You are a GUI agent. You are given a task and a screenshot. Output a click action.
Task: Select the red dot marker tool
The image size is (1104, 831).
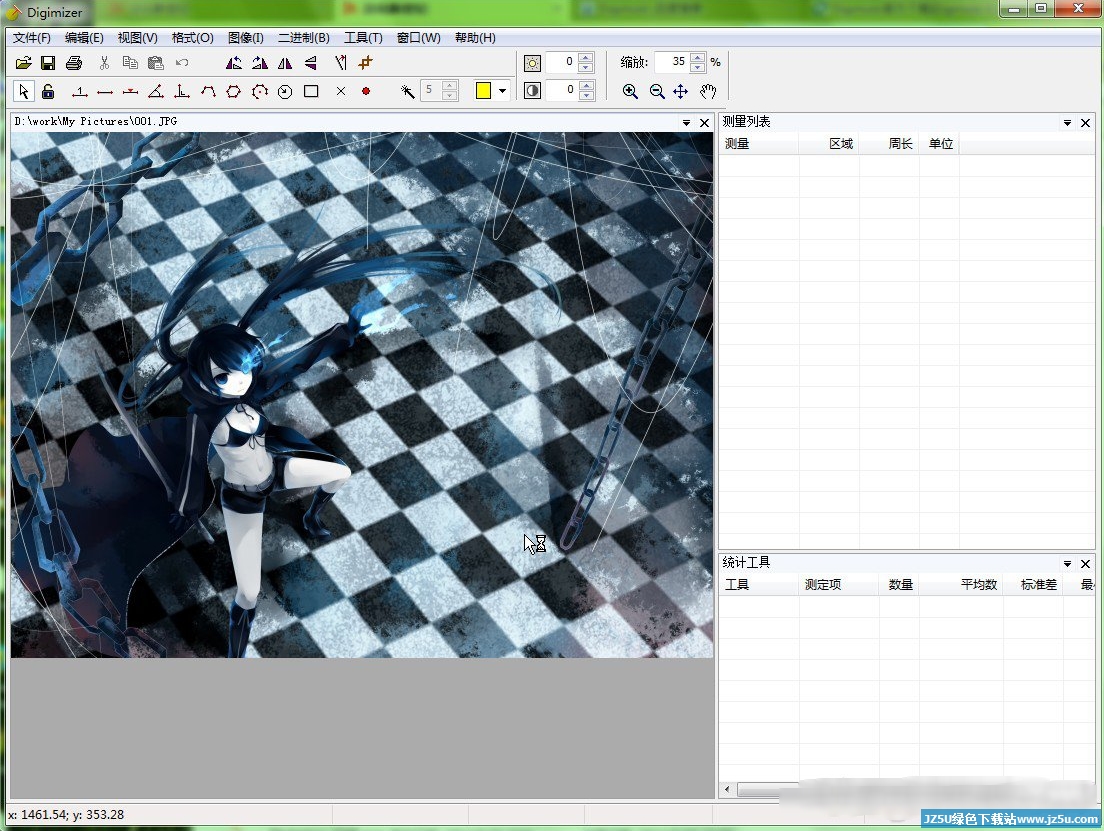point(366,91)
